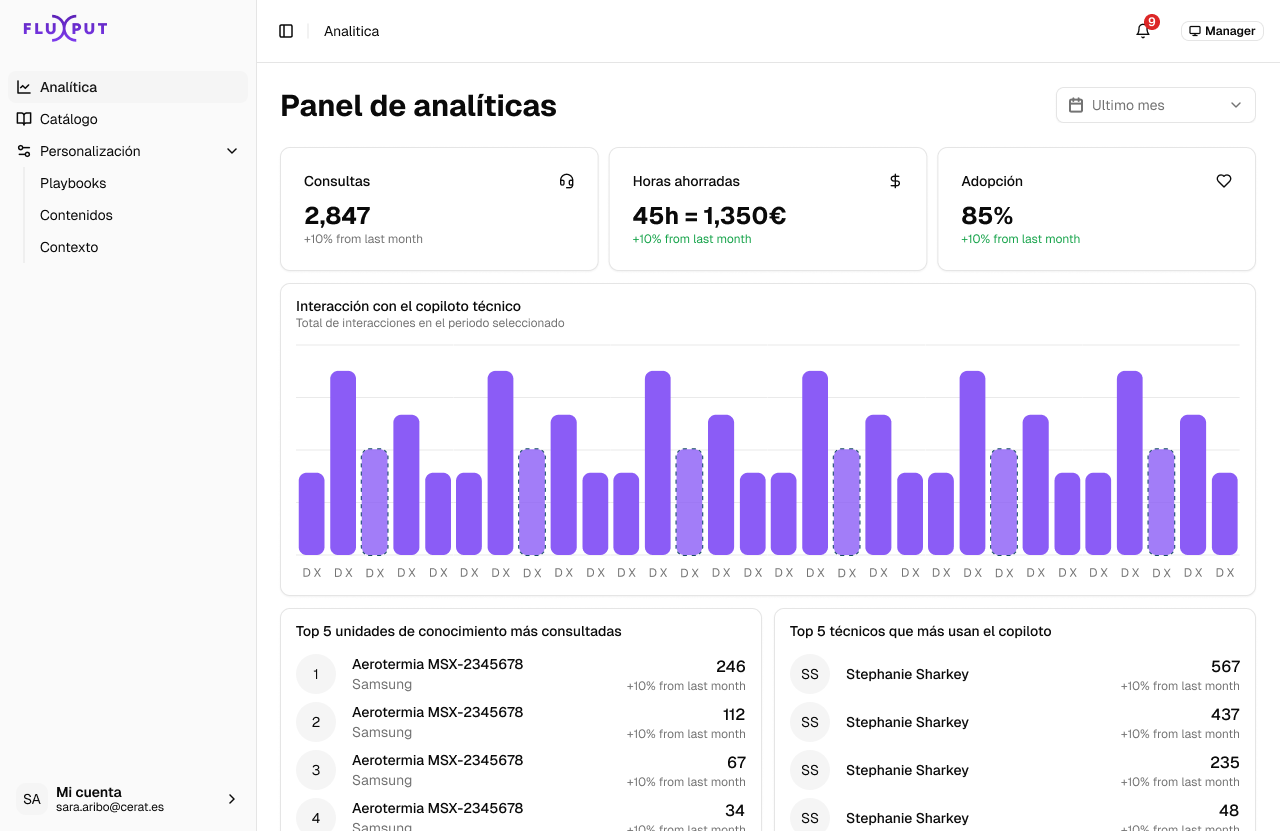Click Top 5 técnicos heading
Image resolution: width=1280 pixels, height=831 pixels.
[920, 631]
